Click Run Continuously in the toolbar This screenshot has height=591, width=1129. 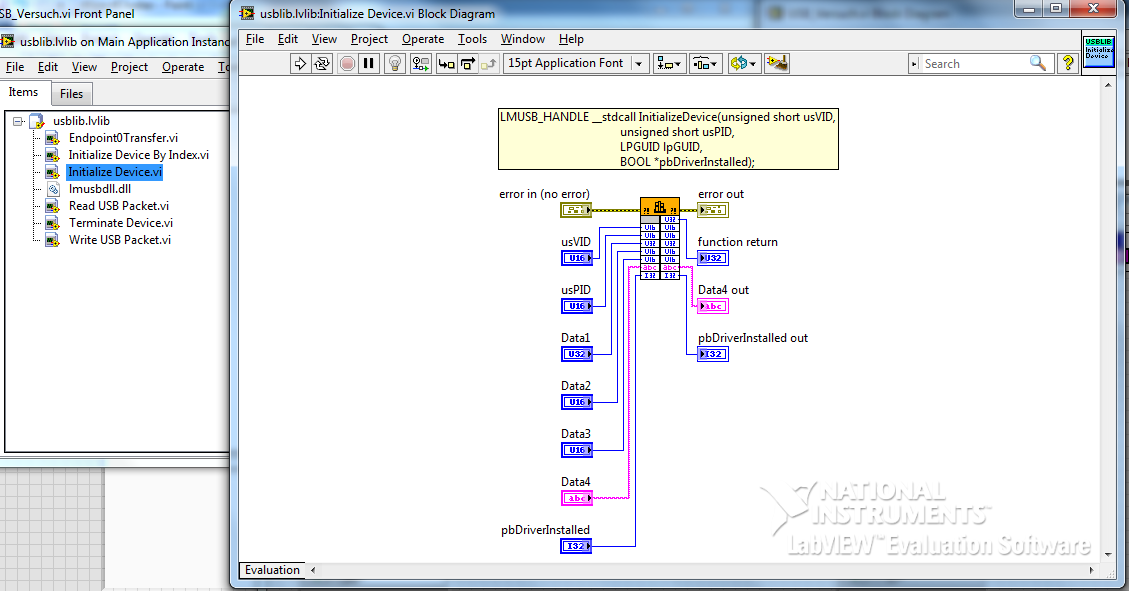322,63
